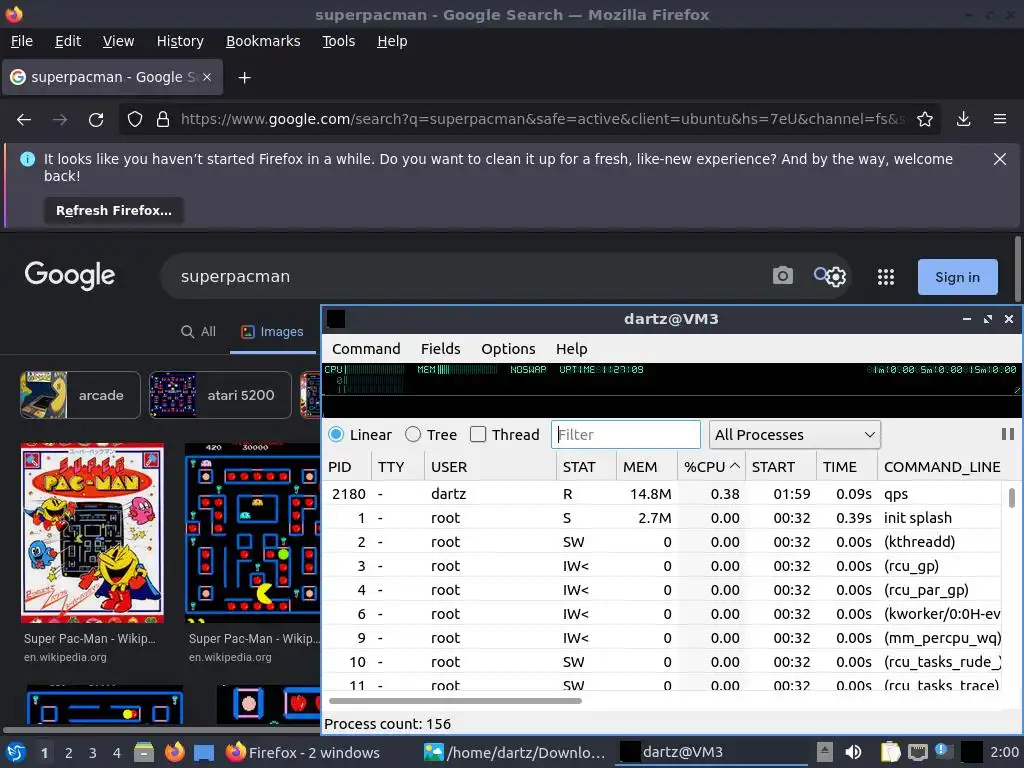Open the qps Help menu

571,349
